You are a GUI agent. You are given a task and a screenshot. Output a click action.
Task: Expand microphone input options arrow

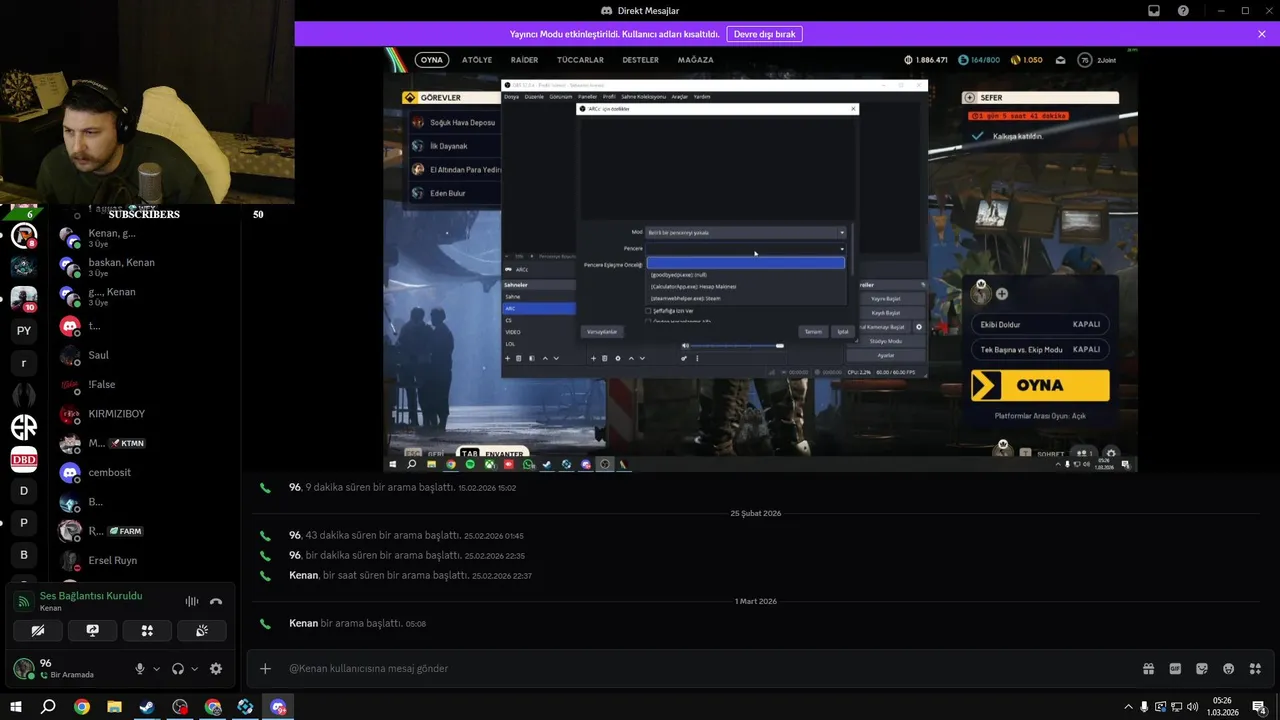(x=156, y=669)
